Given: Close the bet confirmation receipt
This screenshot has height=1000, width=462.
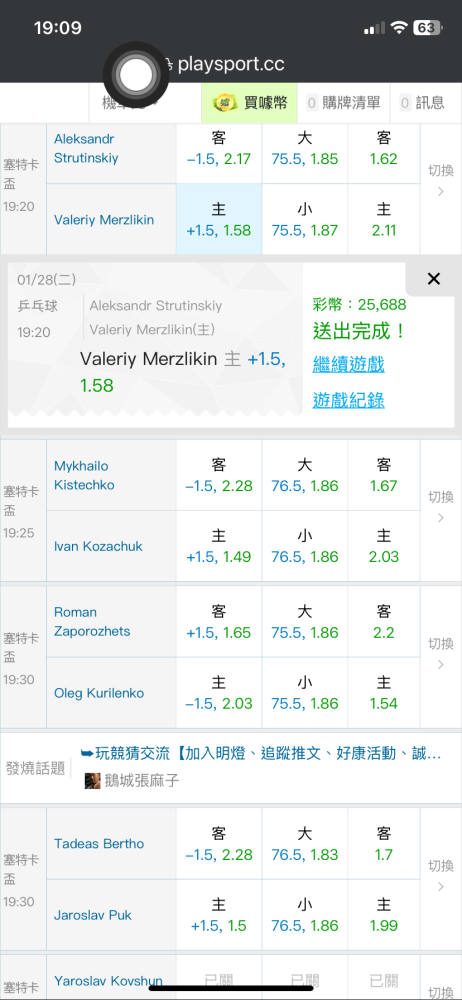Looking at the screenshot, I should 434,279.
